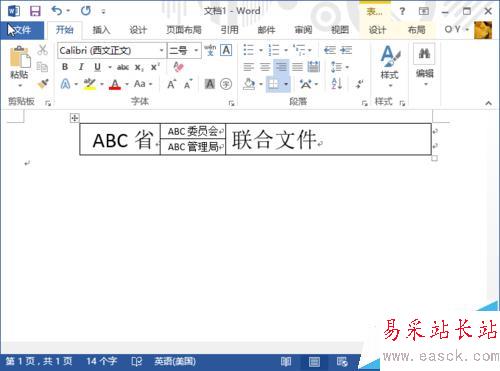Open the table tools 布局 Layout tab
The width and height of the screenshot is (500, 371).
[417, 30]
